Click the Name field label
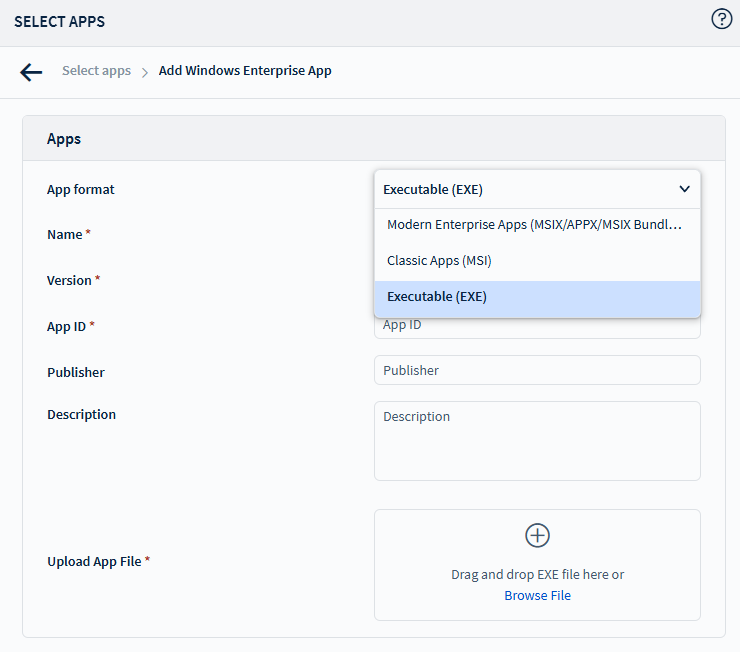The width and height of the screenshot is (740, 652). (x=65, y=235)
